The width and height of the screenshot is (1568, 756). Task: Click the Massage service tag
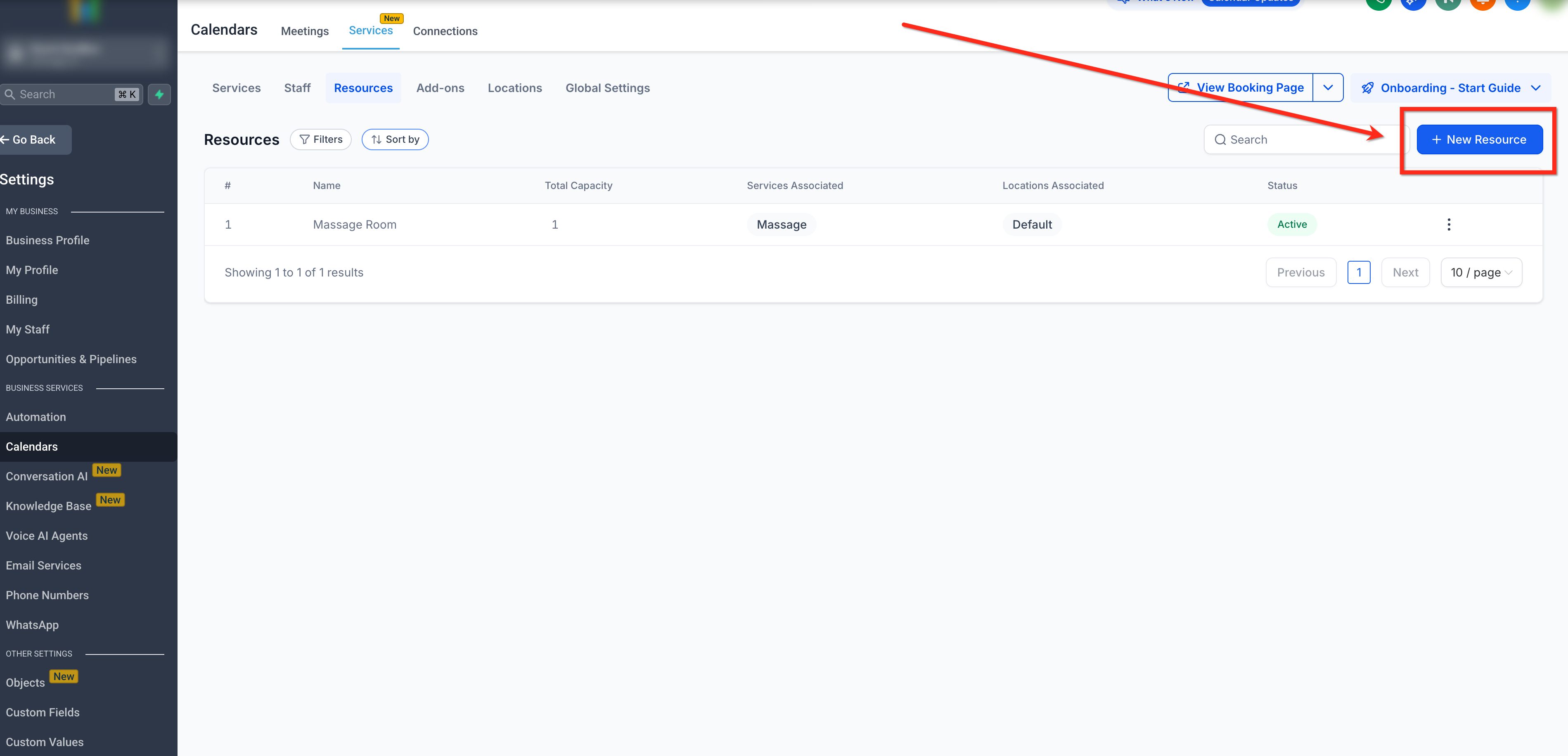point(781,224)
